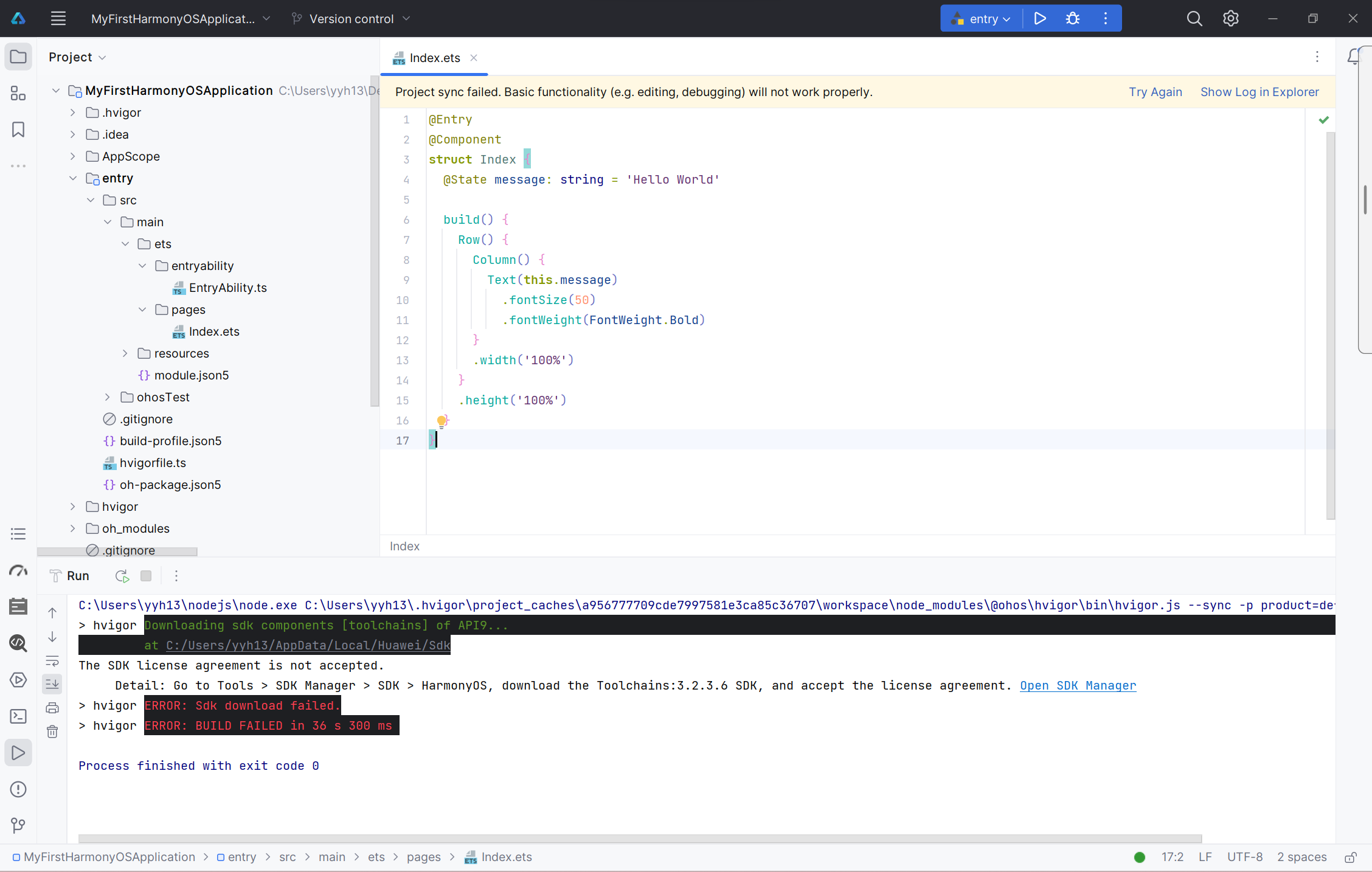This screenshot has width=1372, height=872.
Task: Expand the resources folder
Action: pos(125,353)
